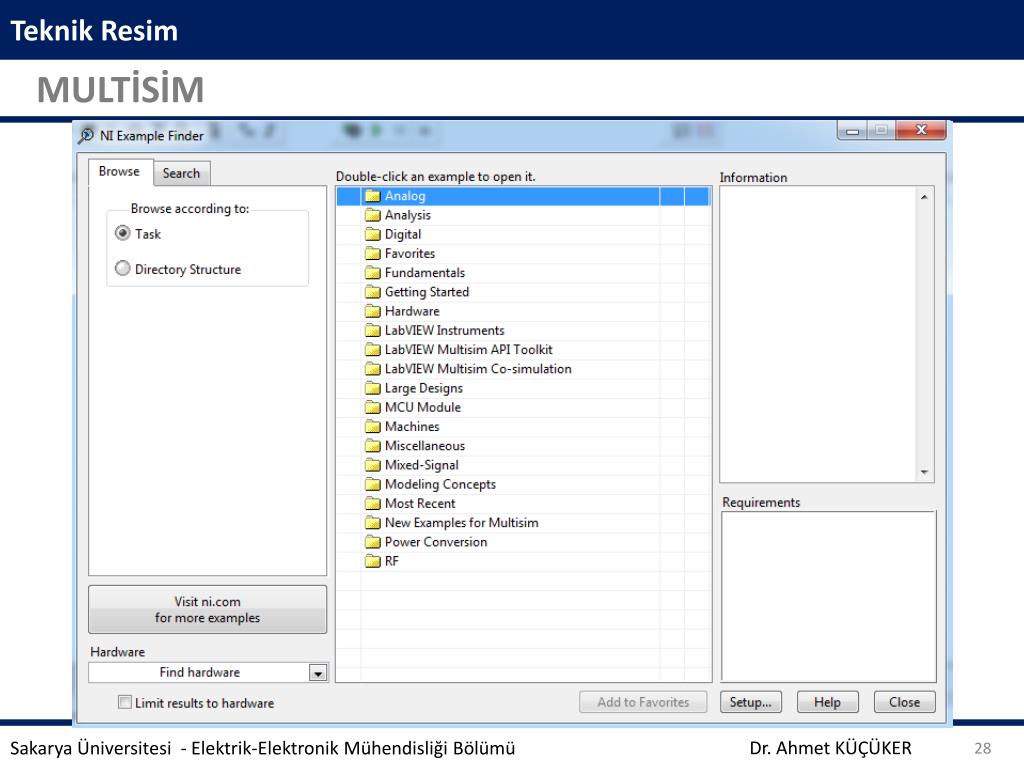Click the Hardware folder icon
The image size is (1024, 768).
tap(373, 312)
